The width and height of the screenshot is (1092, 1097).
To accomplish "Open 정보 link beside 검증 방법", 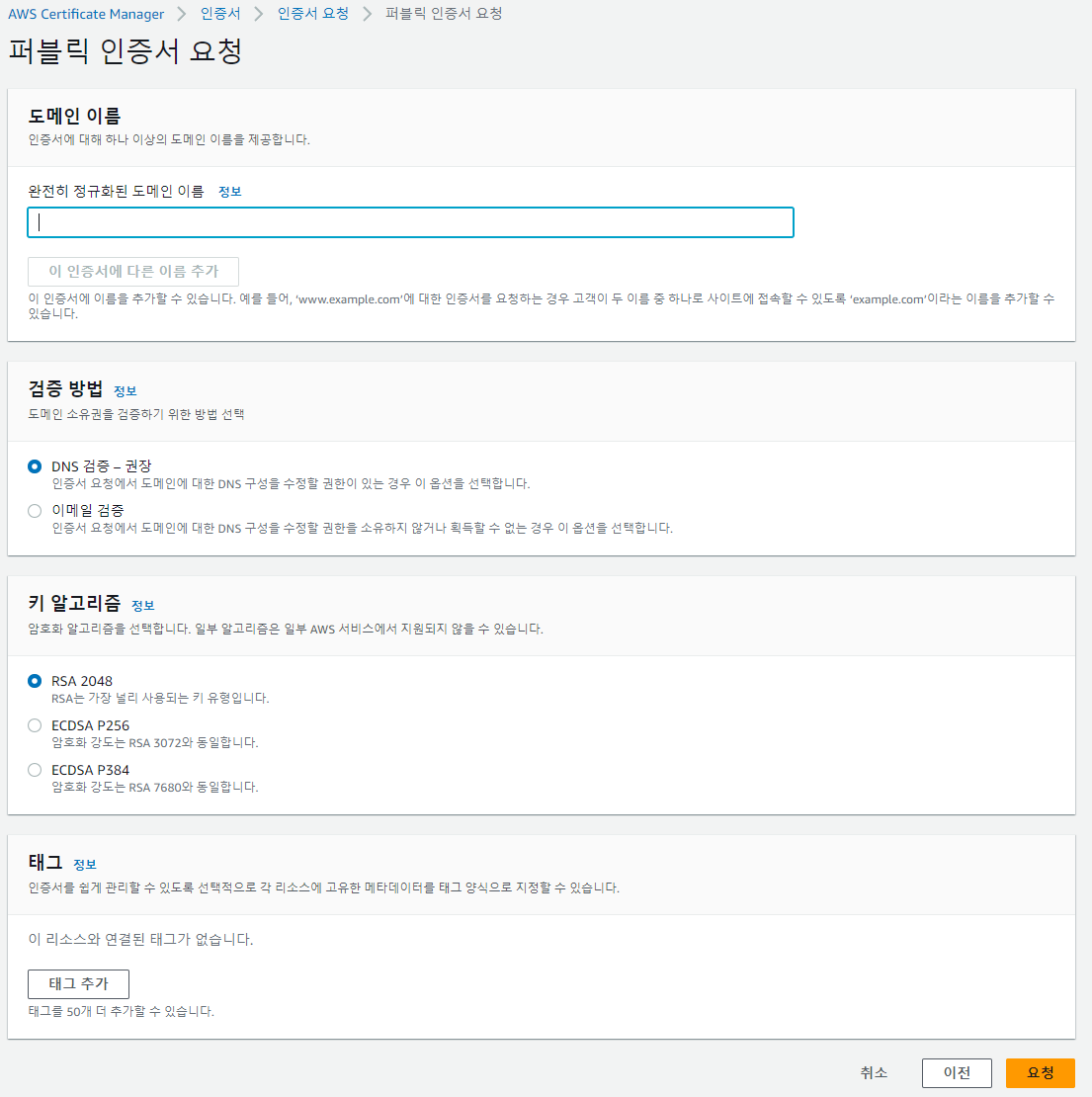I will (126, 391).
